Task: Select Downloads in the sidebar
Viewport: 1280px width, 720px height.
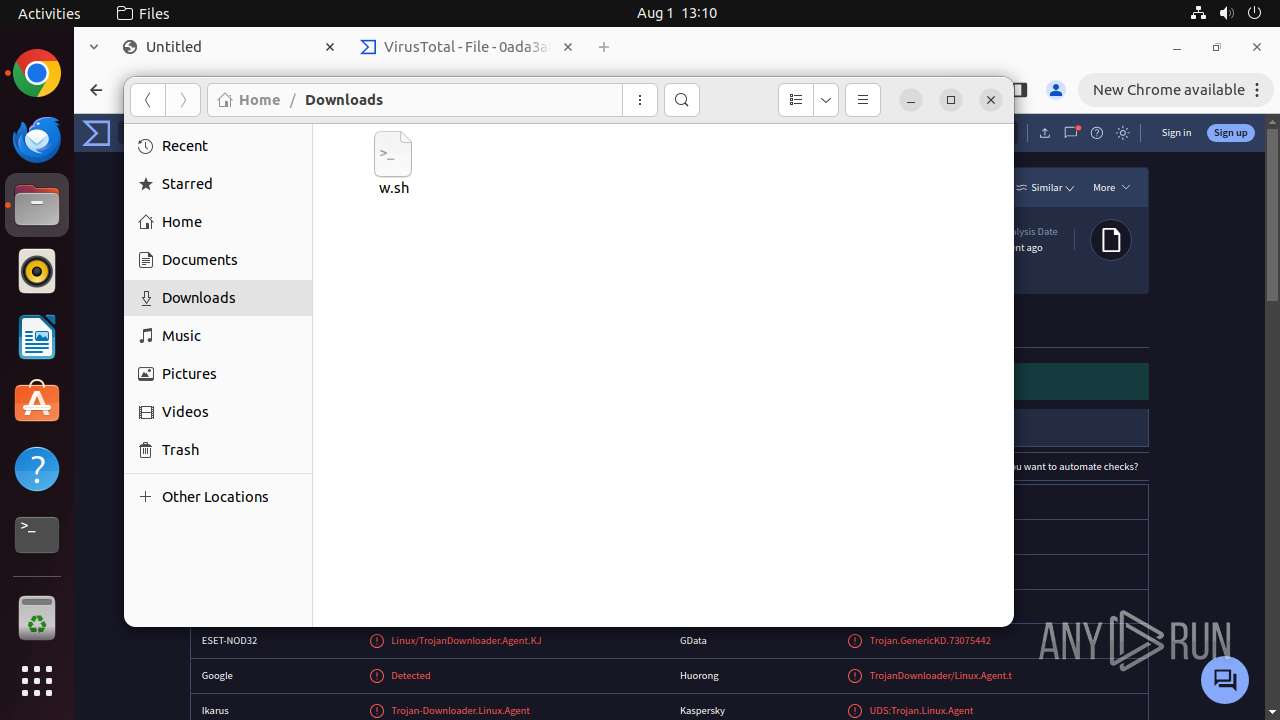Action: tap(218, 298)
